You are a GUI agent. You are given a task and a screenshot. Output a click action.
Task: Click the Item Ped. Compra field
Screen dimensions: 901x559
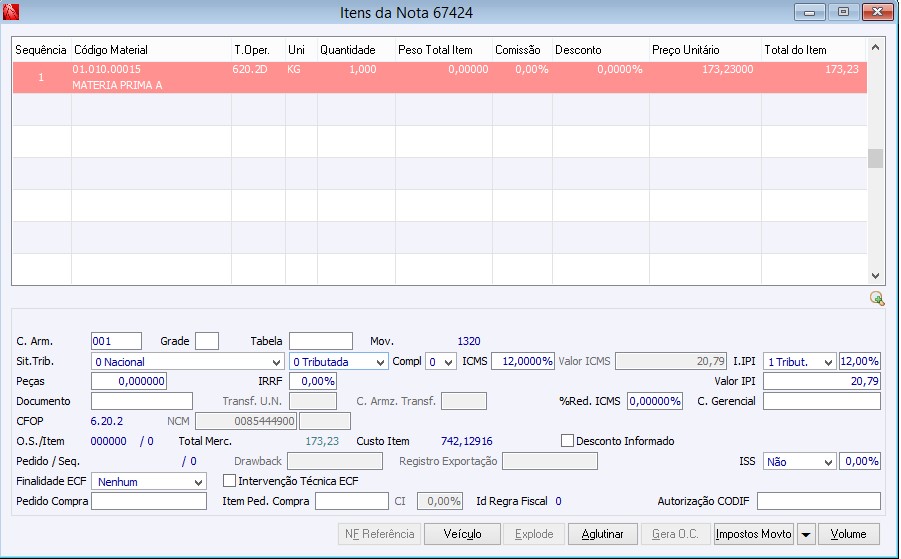(x=352, y=501)
